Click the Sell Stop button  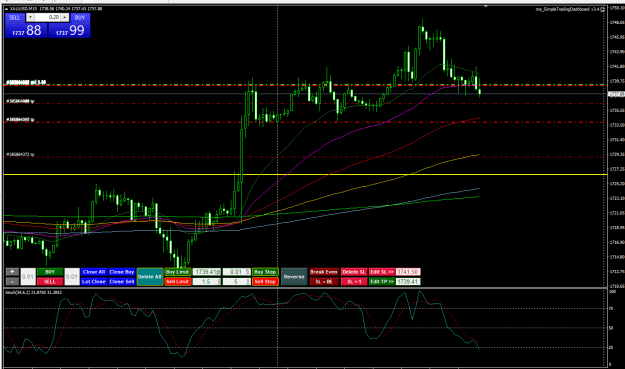(x=265, y=281)
